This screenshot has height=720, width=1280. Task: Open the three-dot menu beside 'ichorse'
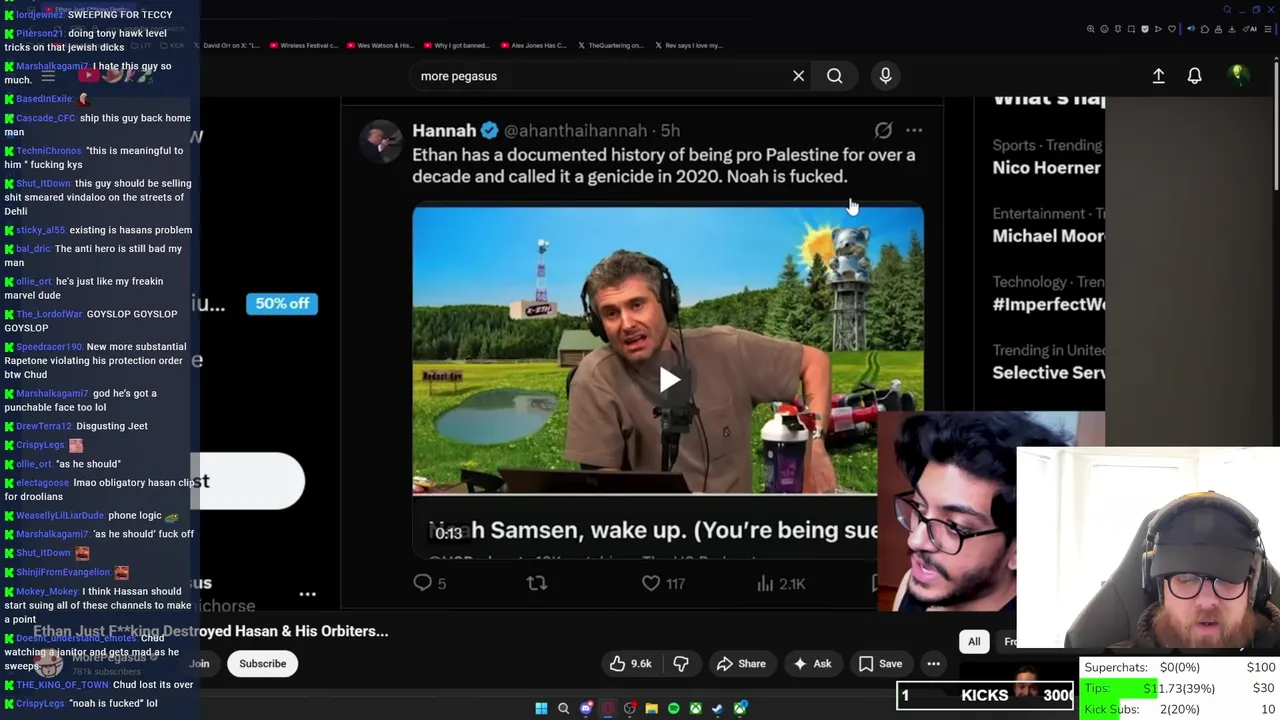point(307,594)
